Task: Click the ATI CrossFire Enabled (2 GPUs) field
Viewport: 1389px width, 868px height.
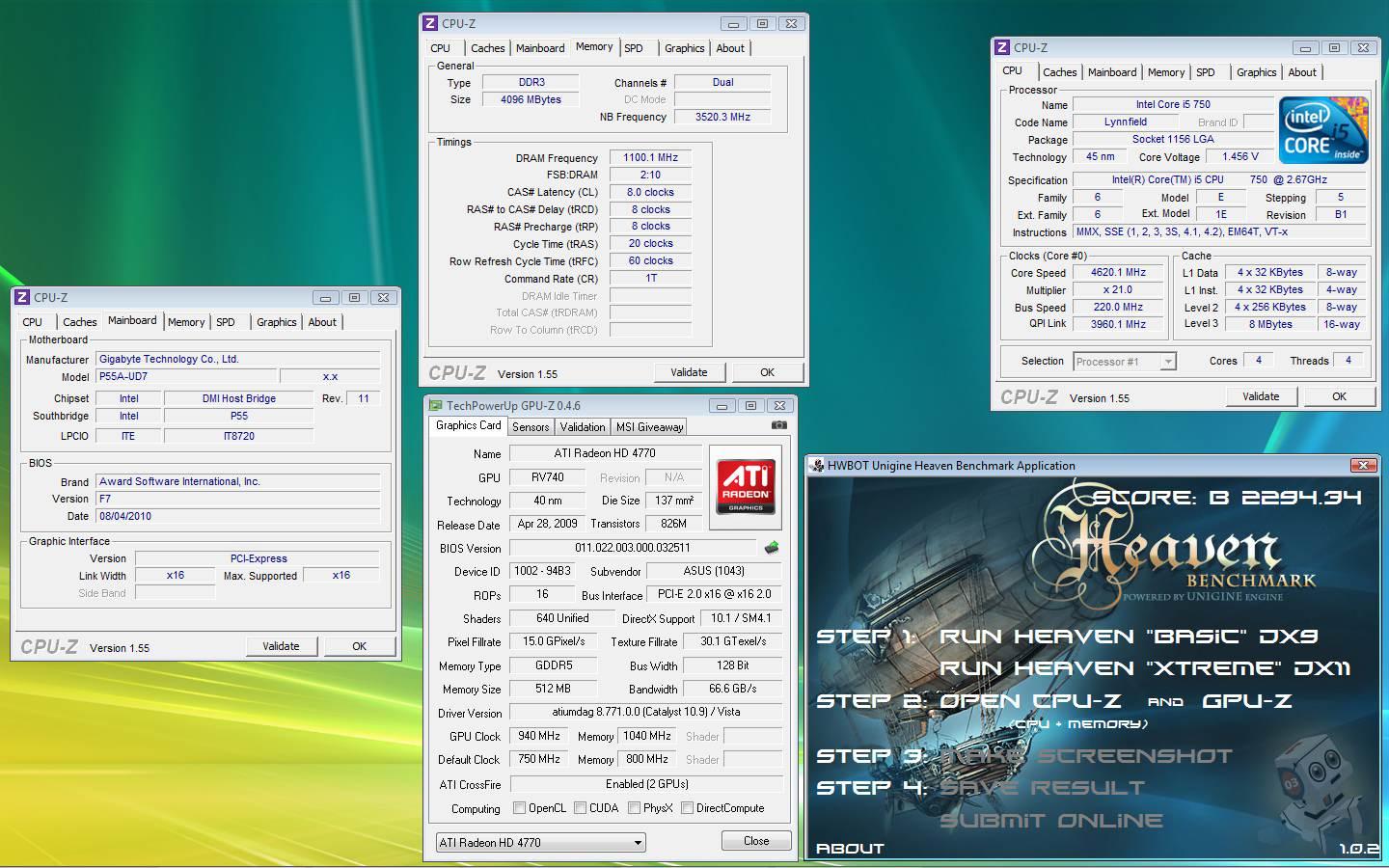Action: (x=645, y=784)
